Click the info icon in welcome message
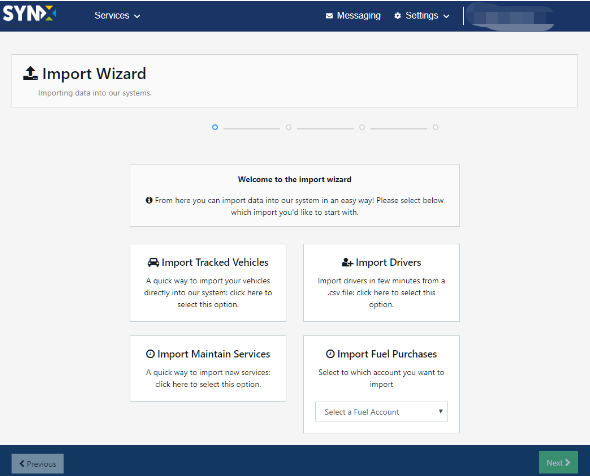 pos(149,200)
